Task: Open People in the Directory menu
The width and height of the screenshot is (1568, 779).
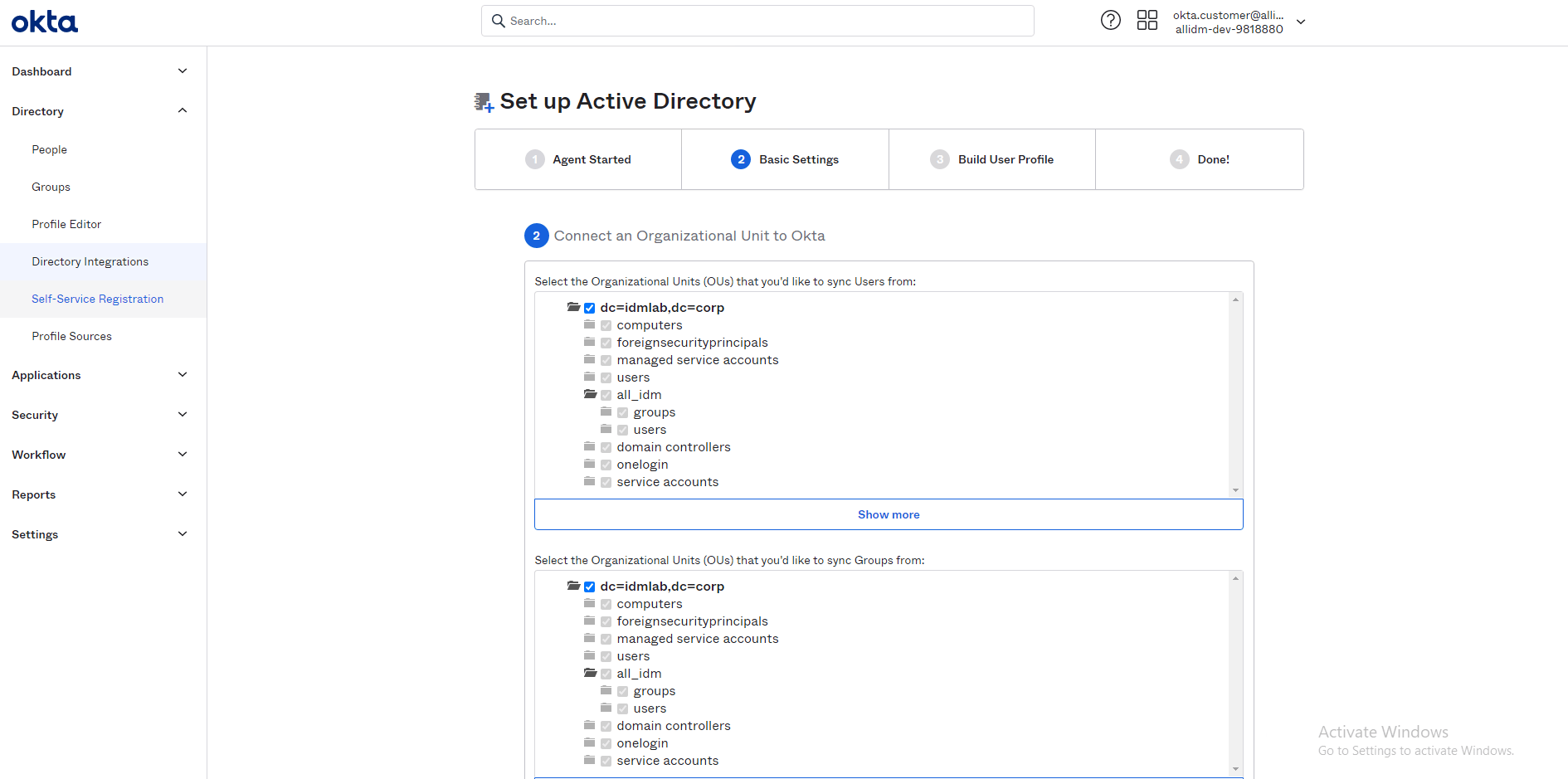Action: [50, 149]
